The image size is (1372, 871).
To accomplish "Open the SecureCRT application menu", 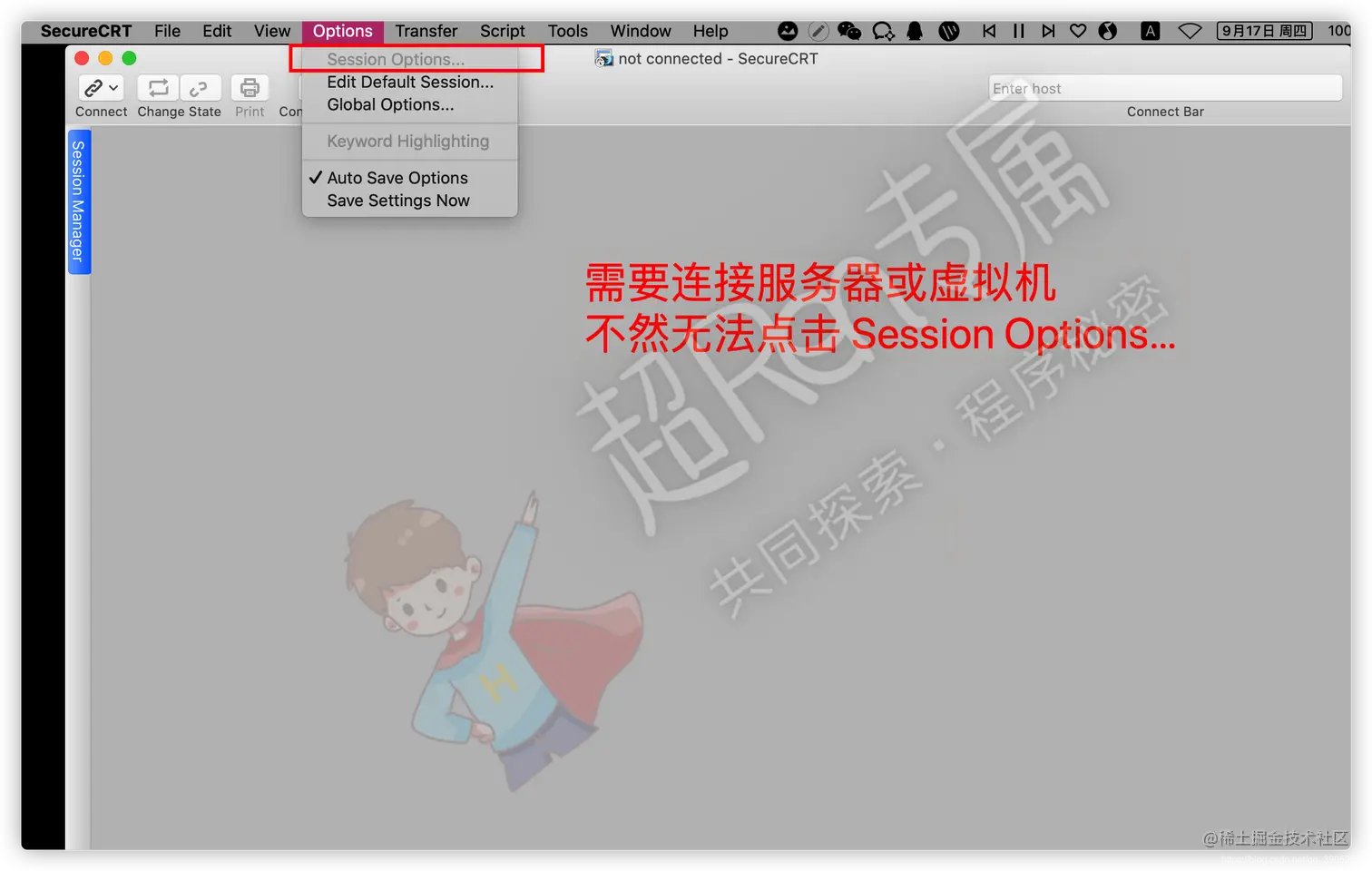I will click(86, 31).
